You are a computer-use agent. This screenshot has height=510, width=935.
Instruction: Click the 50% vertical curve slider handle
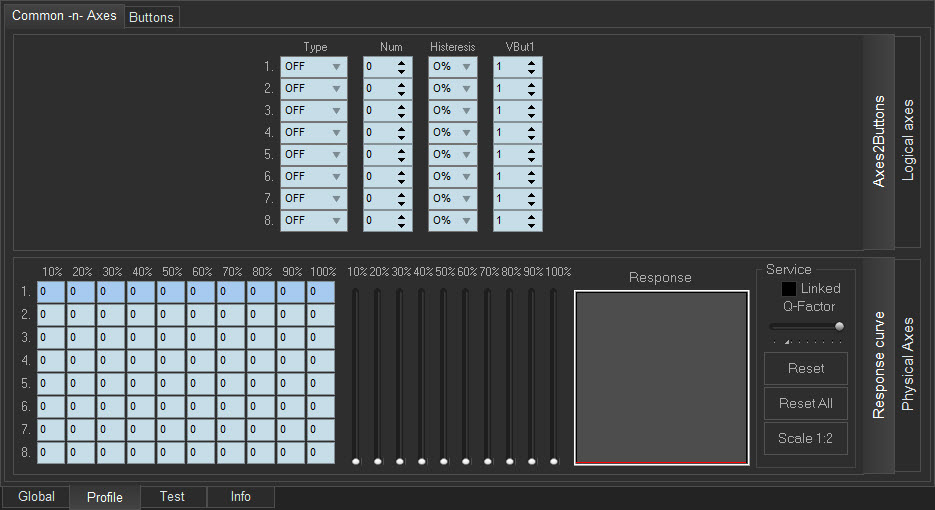coord(444,461)
